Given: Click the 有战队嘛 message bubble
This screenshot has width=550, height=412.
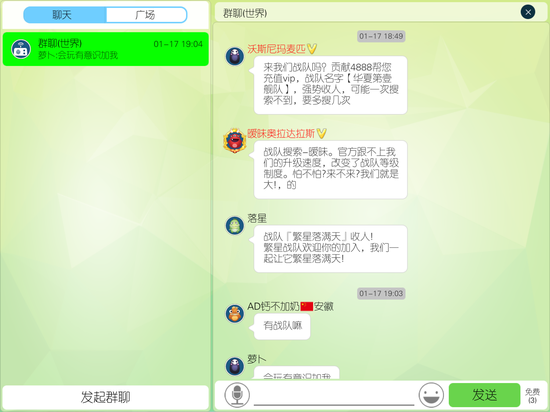Looking at the screenshot, I should pyautogui.click(x=282, y=326).
